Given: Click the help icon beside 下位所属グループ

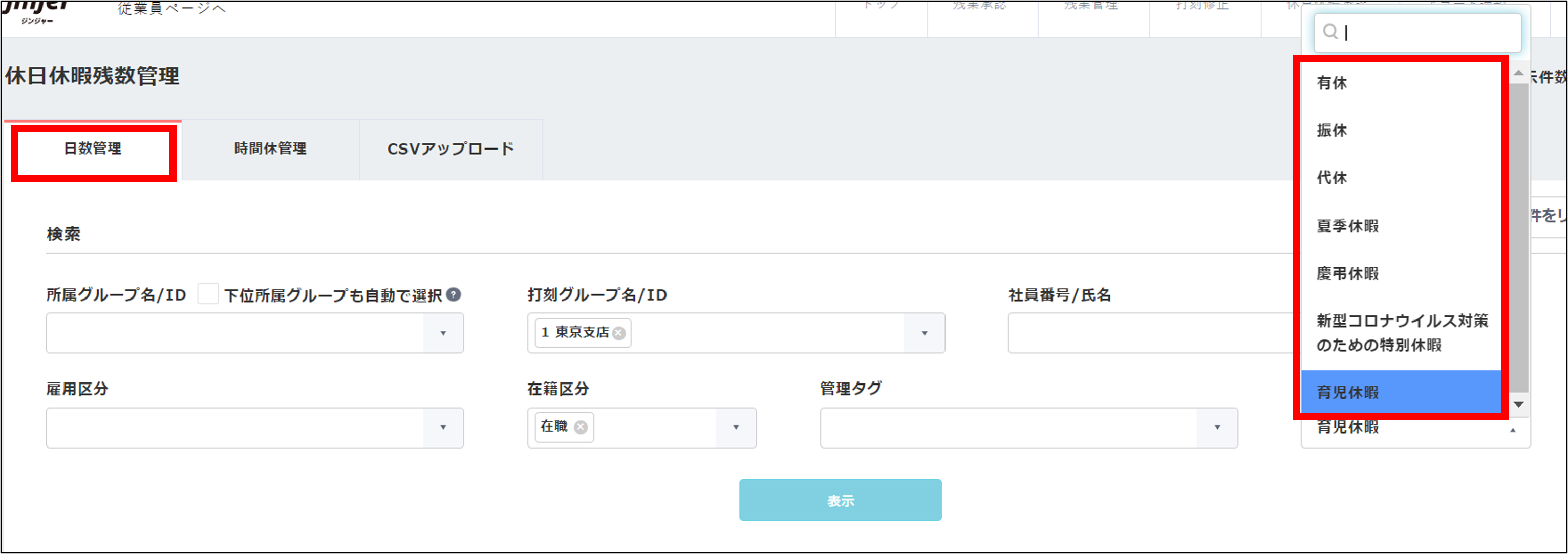Looking at the screenshot, I should [454, 294].
